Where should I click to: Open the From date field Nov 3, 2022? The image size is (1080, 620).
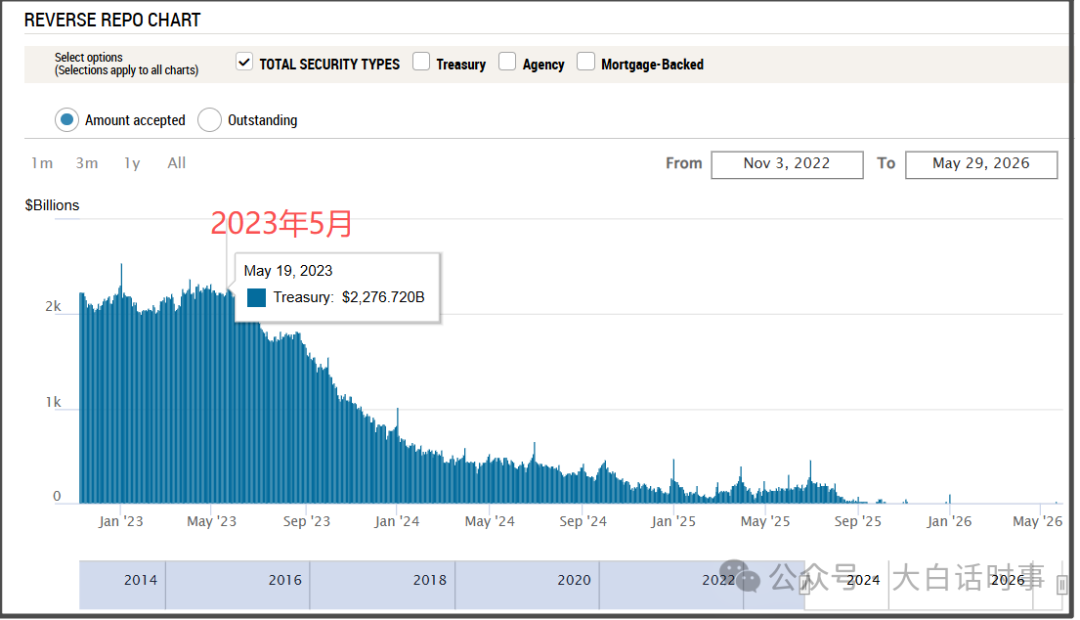pos(787,165)
